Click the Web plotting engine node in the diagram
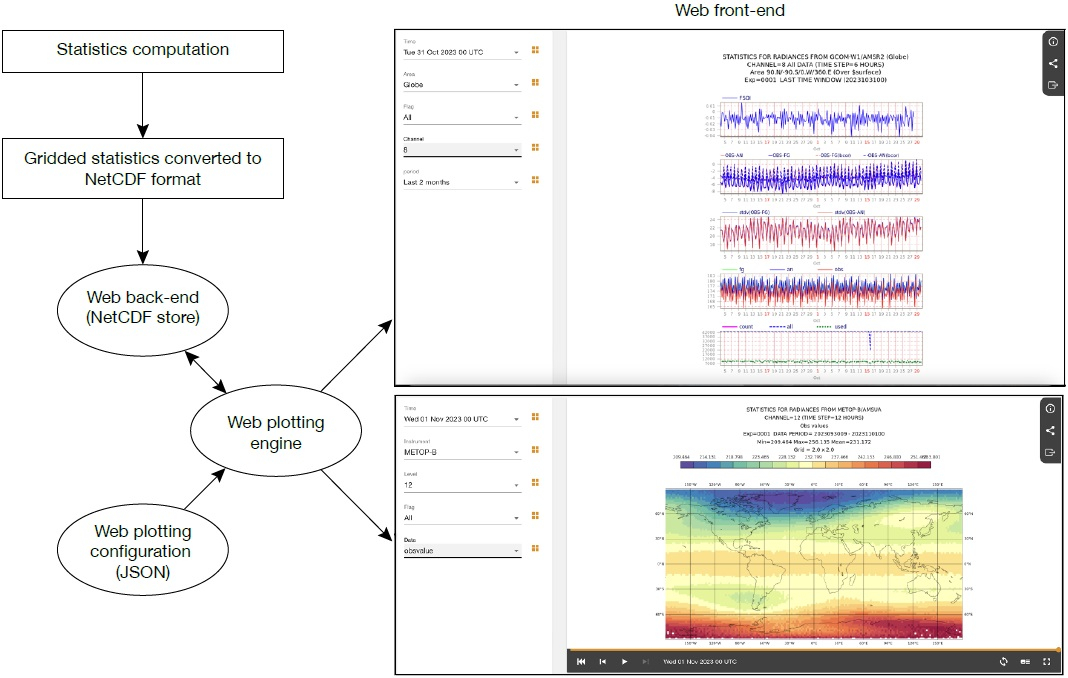This screenshot has height=678, width=1068. point(274,433)
